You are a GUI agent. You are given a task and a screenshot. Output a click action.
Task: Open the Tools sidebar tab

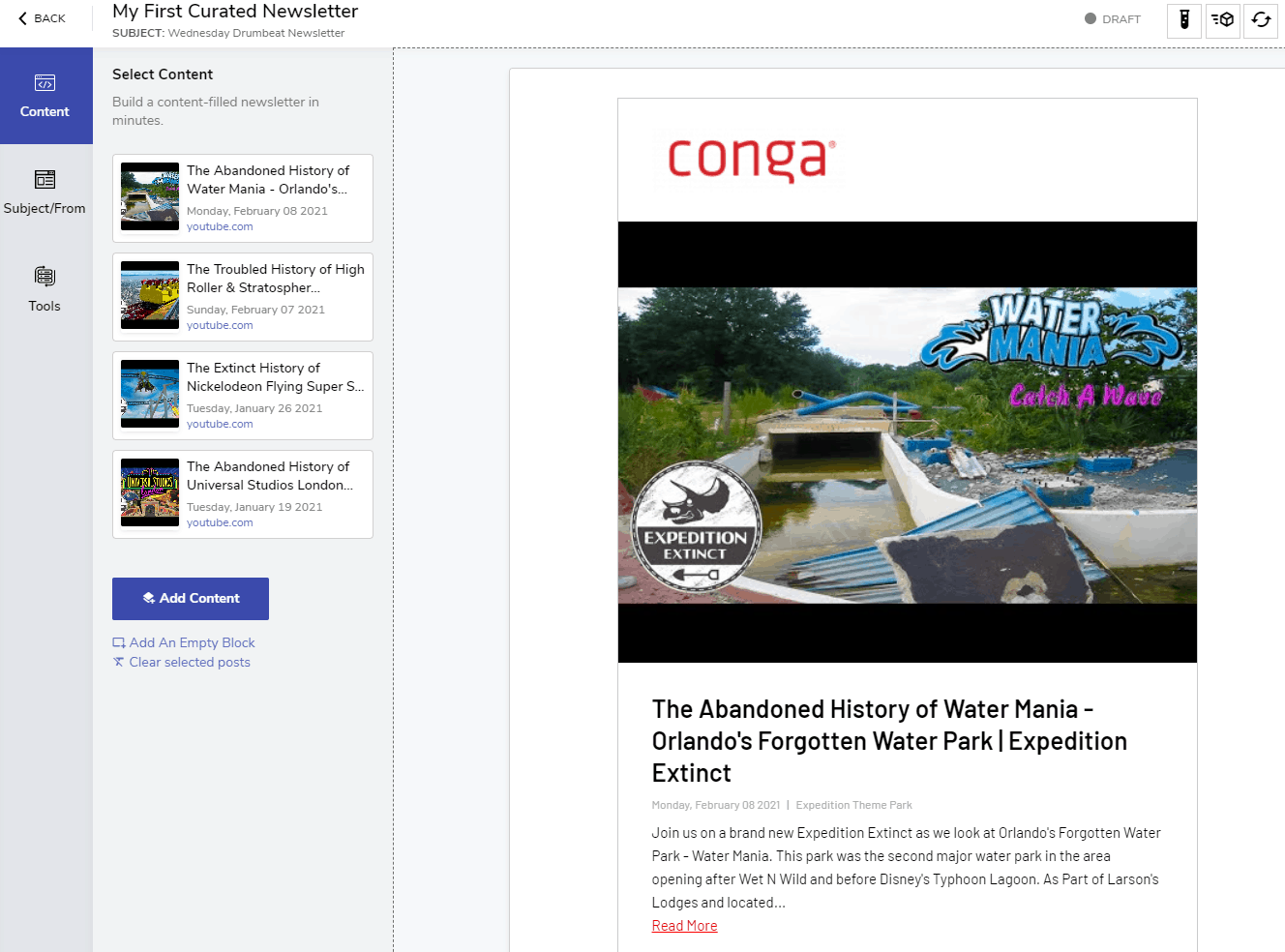click(45, 290)
